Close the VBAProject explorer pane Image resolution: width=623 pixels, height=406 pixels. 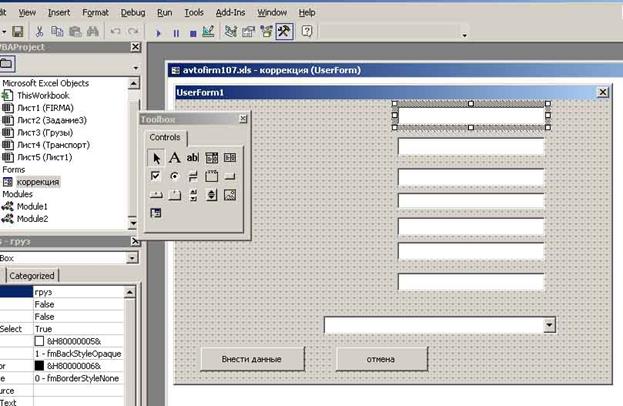(x=135, y=47)
